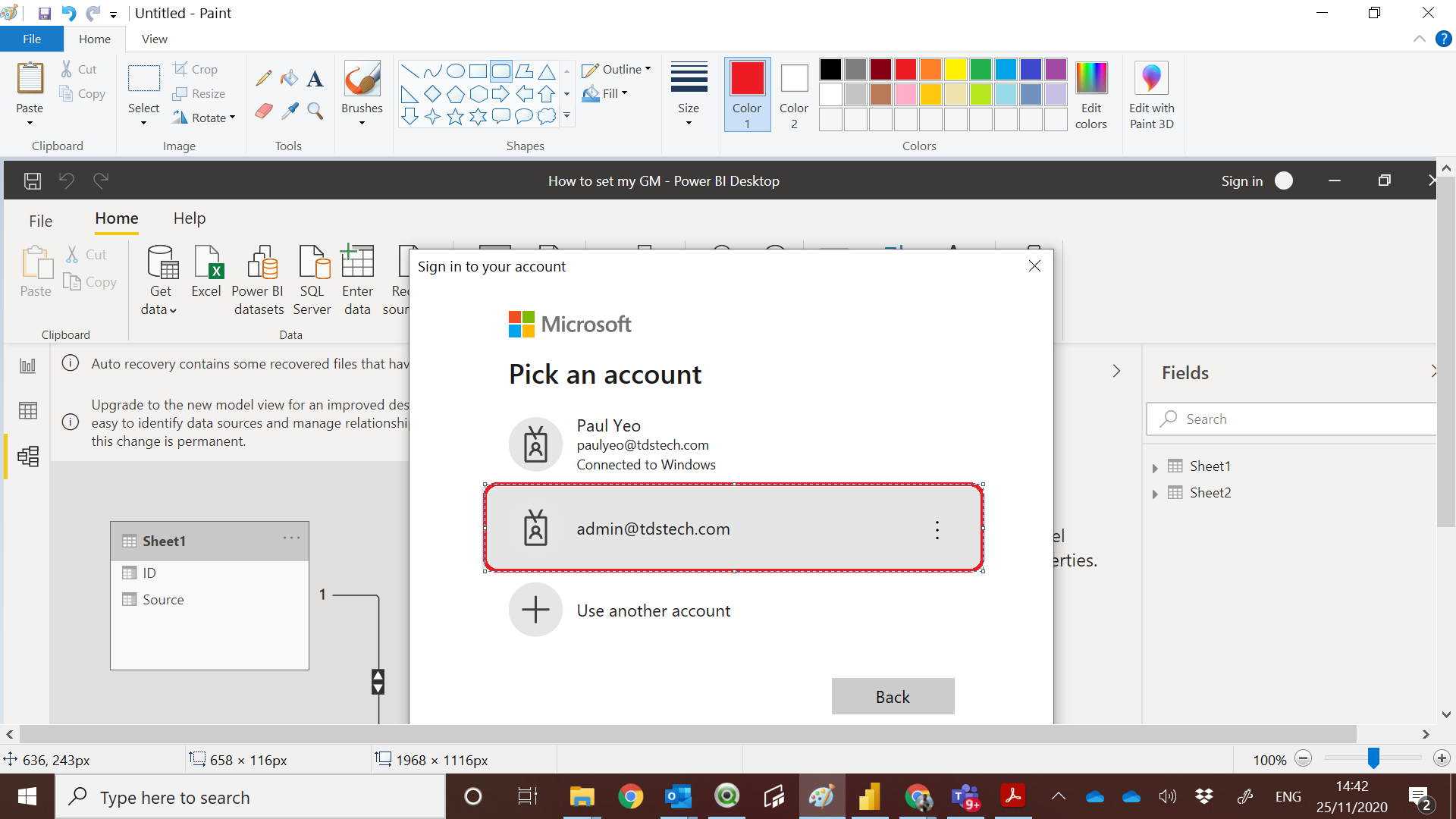1456x819 pixels.
Task: Pick the black color swatch
Action: tap(830, 69)
